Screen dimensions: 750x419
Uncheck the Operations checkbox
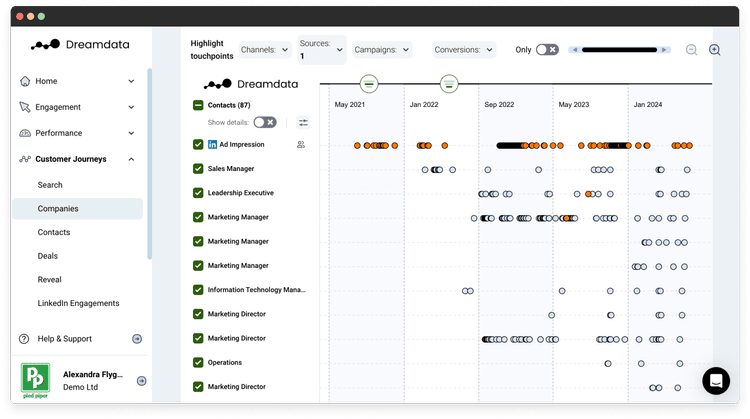198,363
